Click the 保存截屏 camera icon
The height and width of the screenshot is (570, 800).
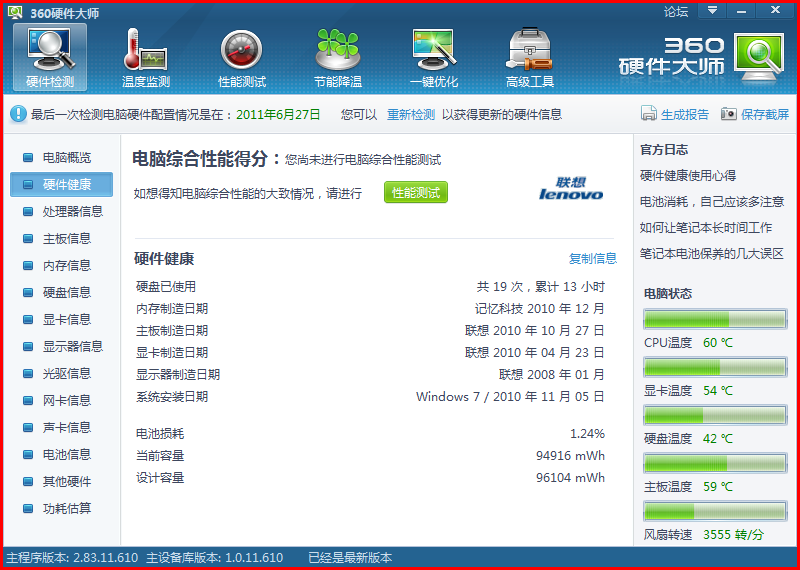[729, 113]
